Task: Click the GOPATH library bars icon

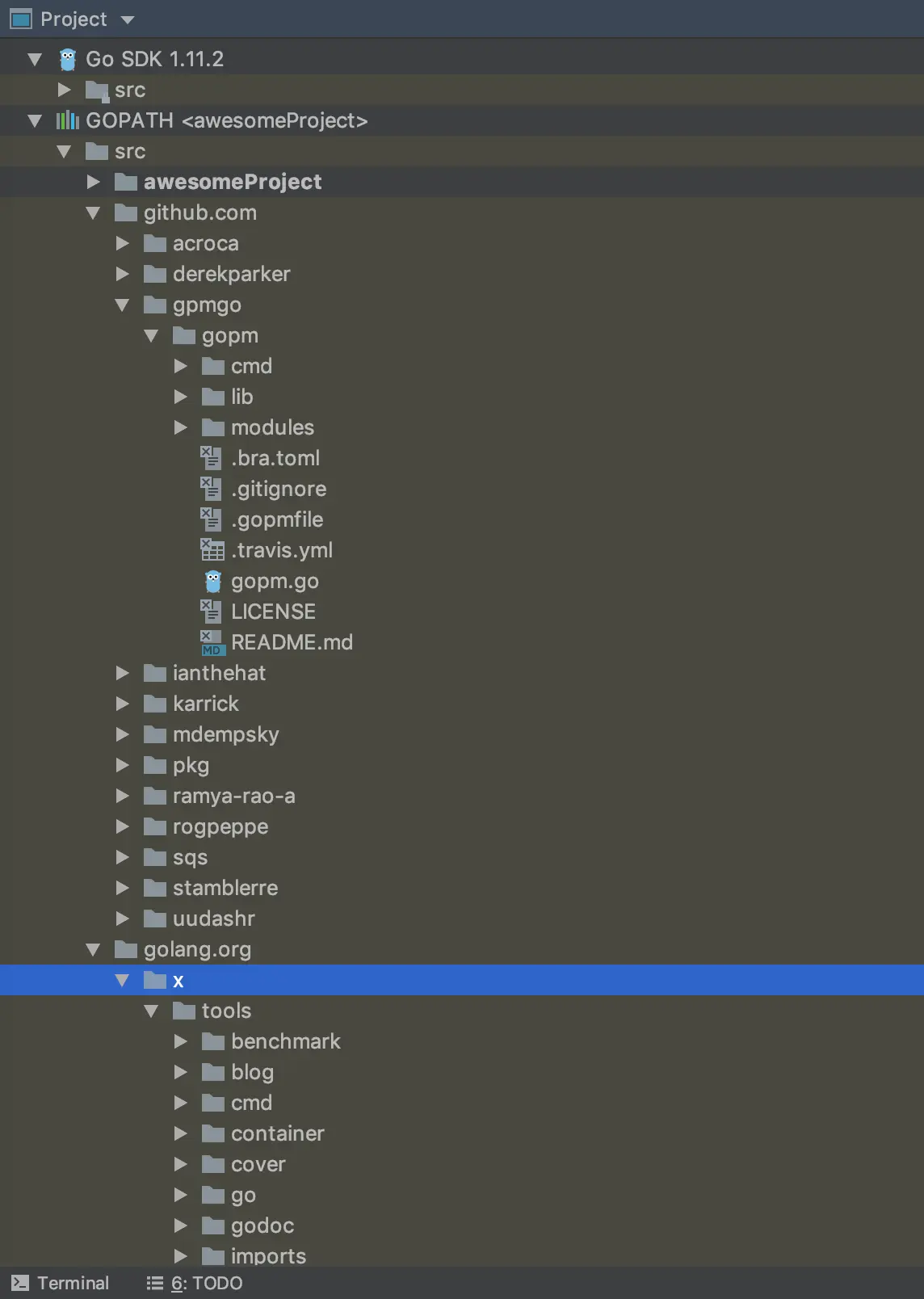Action: (x=67, y=120)
